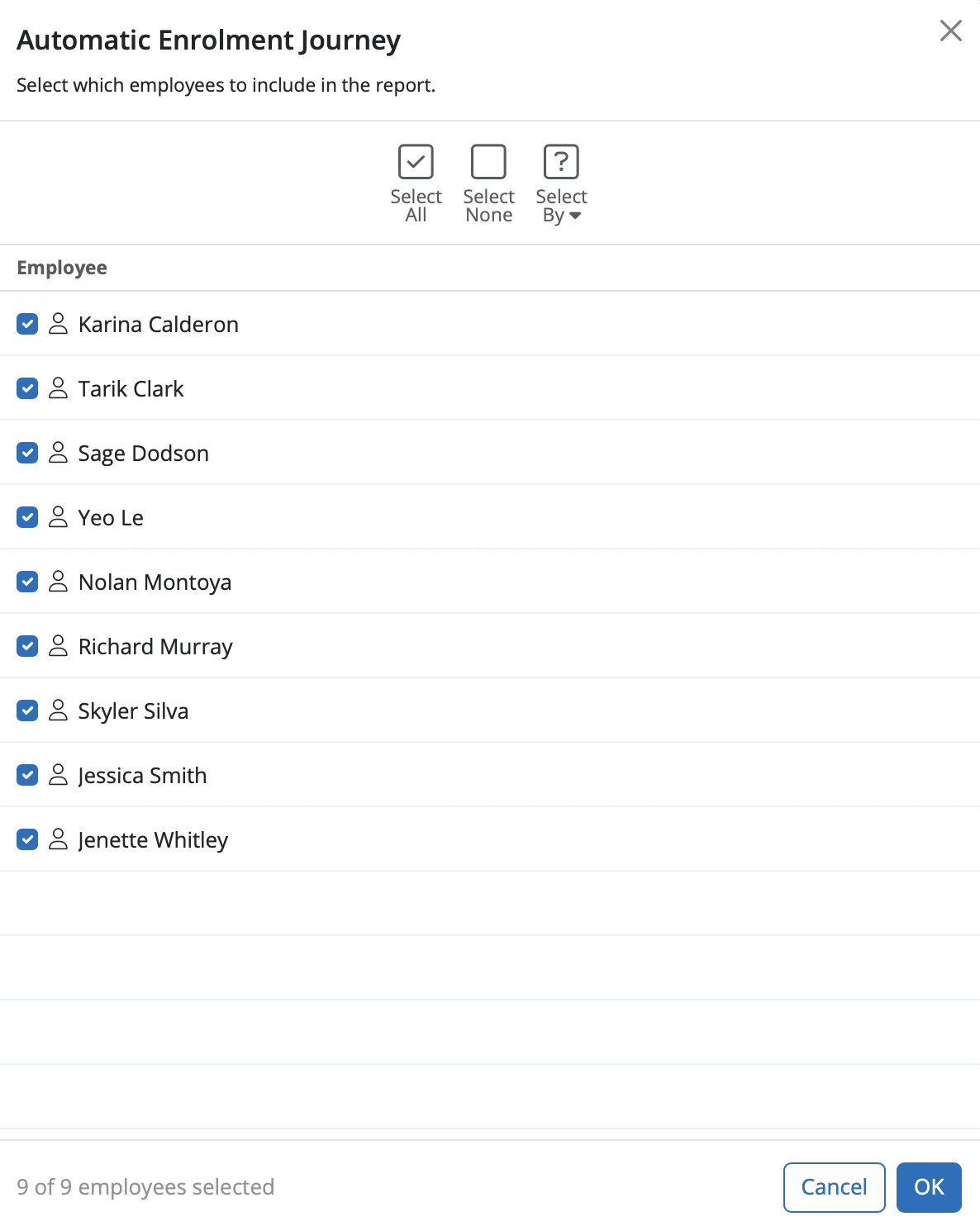Confirm selection with OK button
The height and width of the screenshot is (1226, 980).
(x=929, y=1187)
